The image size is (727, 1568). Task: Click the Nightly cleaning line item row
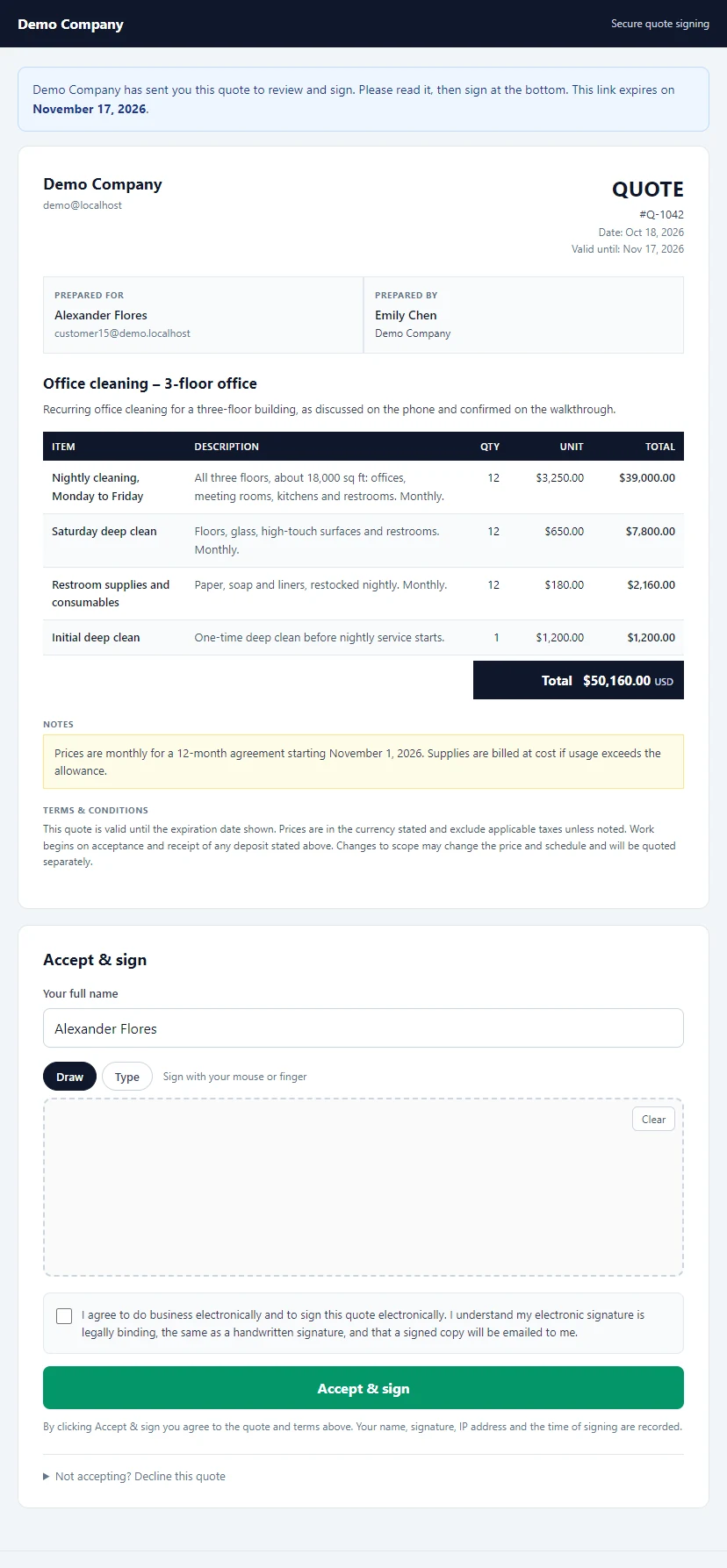pos(363,487)
